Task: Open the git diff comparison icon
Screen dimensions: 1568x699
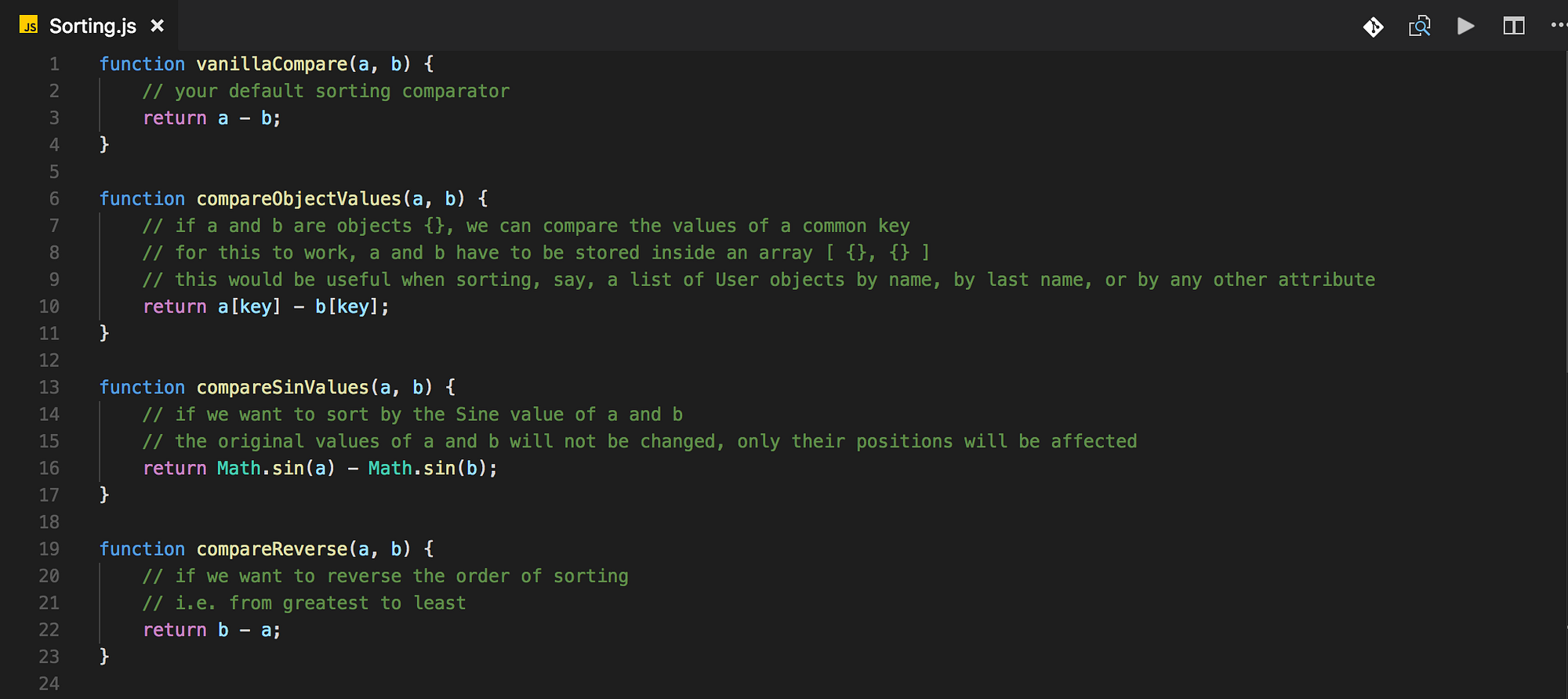Action: (1374, 26)
